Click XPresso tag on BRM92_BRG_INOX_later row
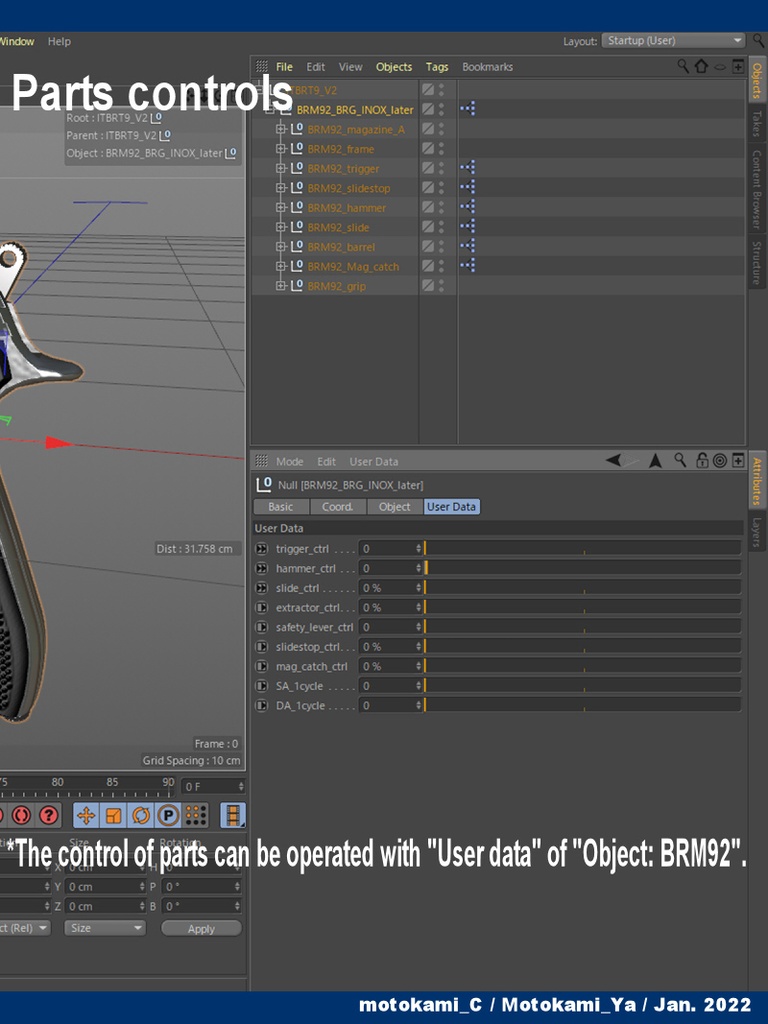Viewport: 768px width, 1024px height. pos(468,109)
